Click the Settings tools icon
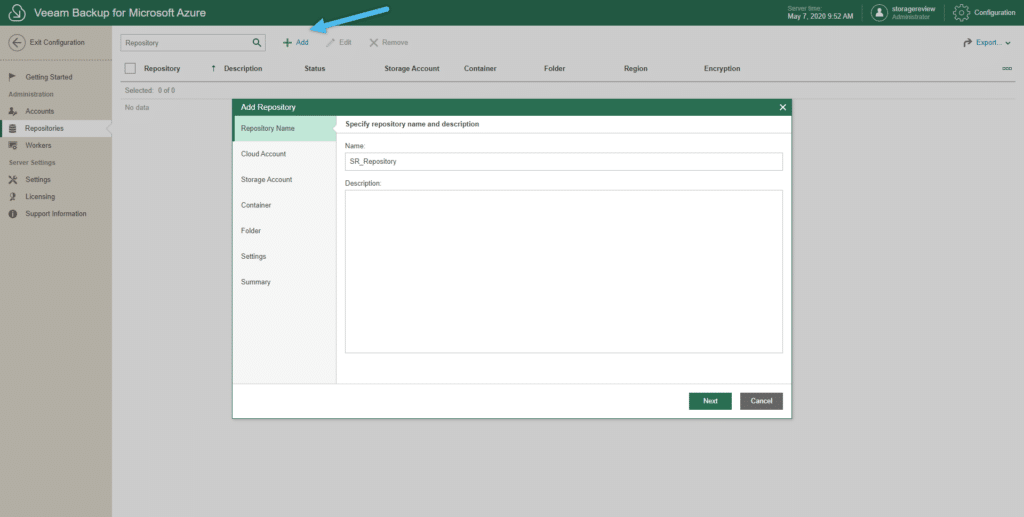This screenshot has width=1024, height=517. [12, 180]
